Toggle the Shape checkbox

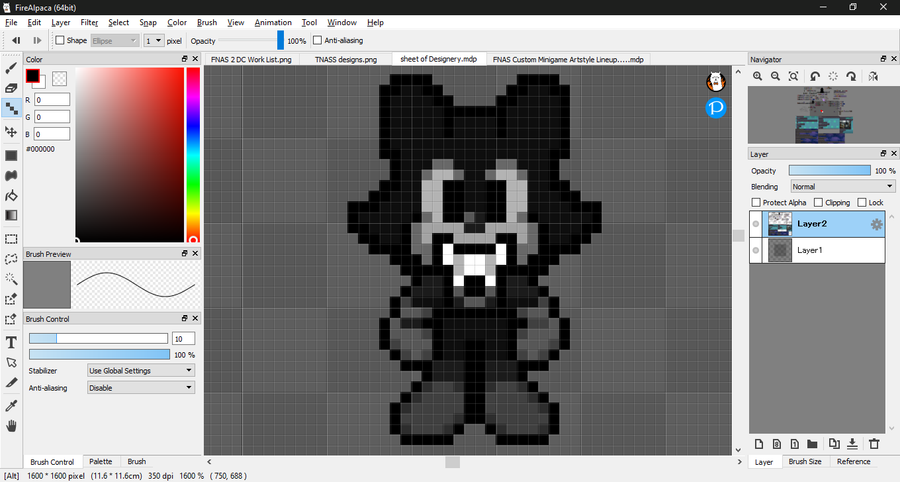pyautogui.click(x=60, y=40)
